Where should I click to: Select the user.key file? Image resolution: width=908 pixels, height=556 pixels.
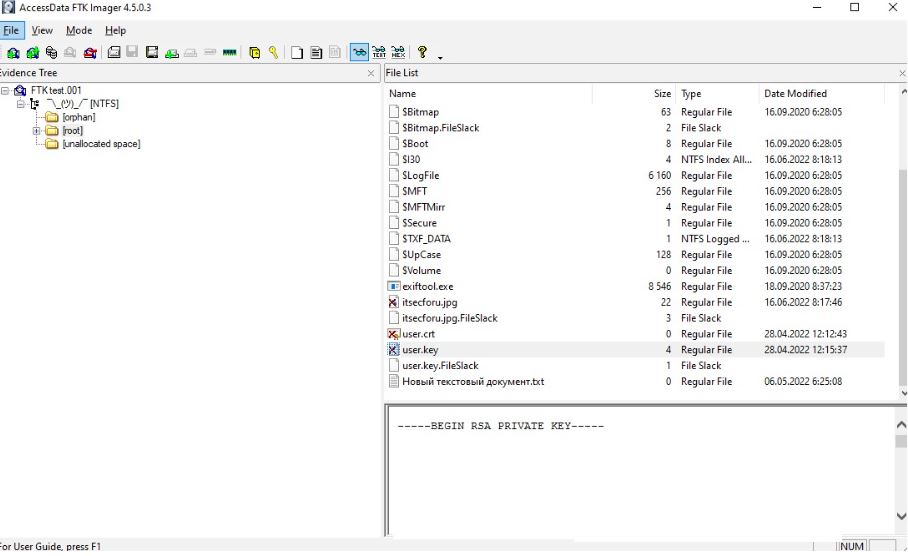point(635,350)
